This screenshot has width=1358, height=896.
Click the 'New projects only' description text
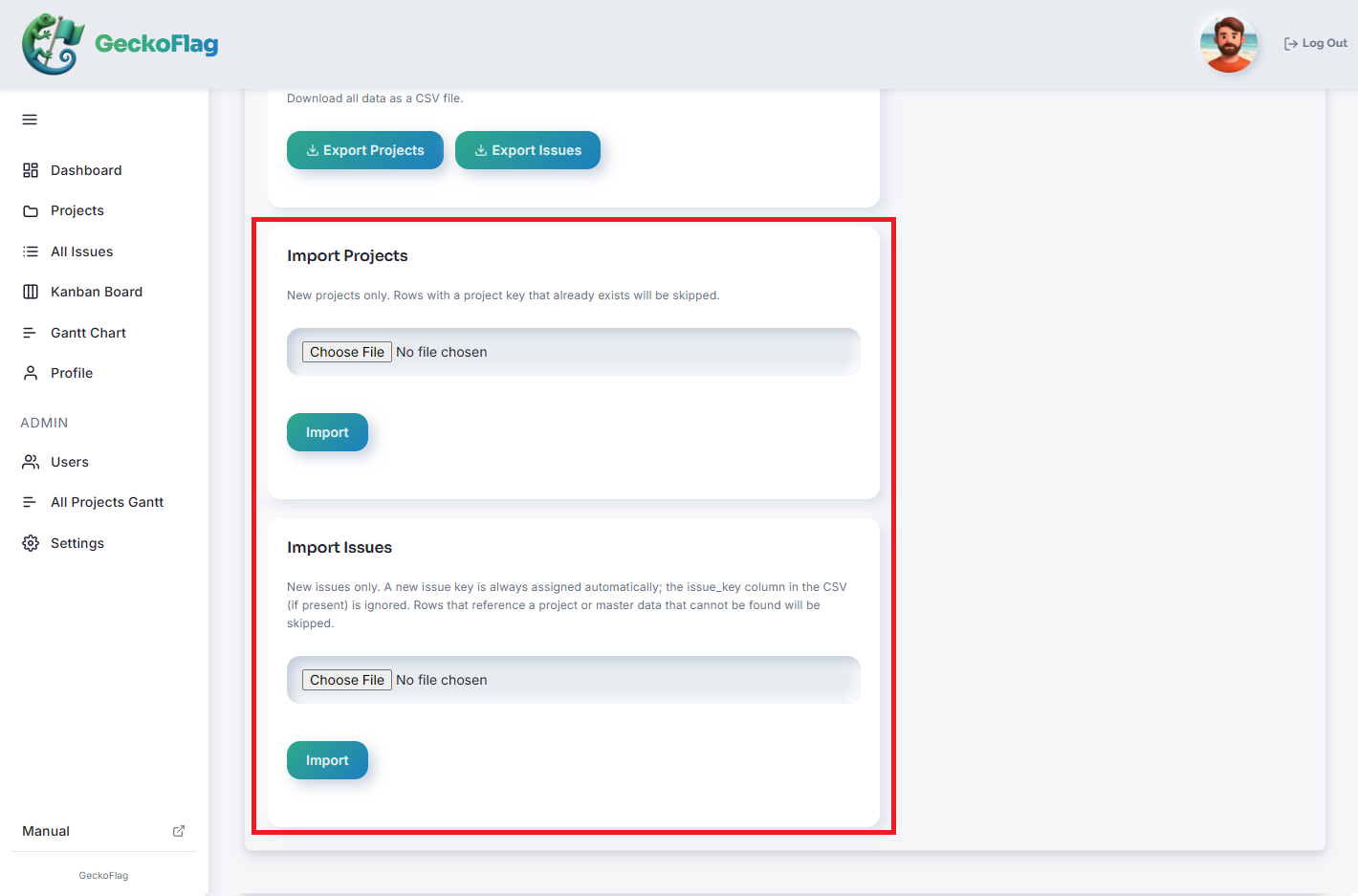pyautogui.click(x=503, y=295)
